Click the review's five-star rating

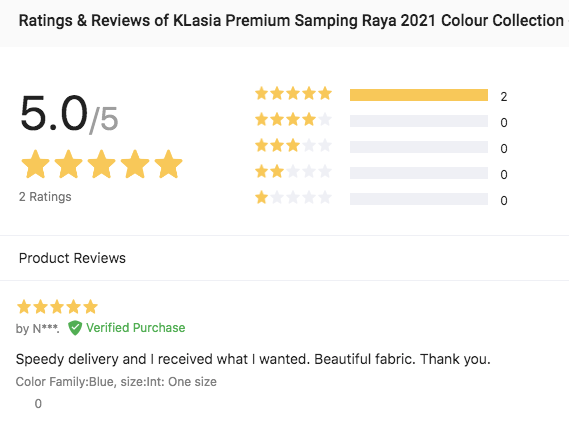pyautogui.click(x=57, y=307)
